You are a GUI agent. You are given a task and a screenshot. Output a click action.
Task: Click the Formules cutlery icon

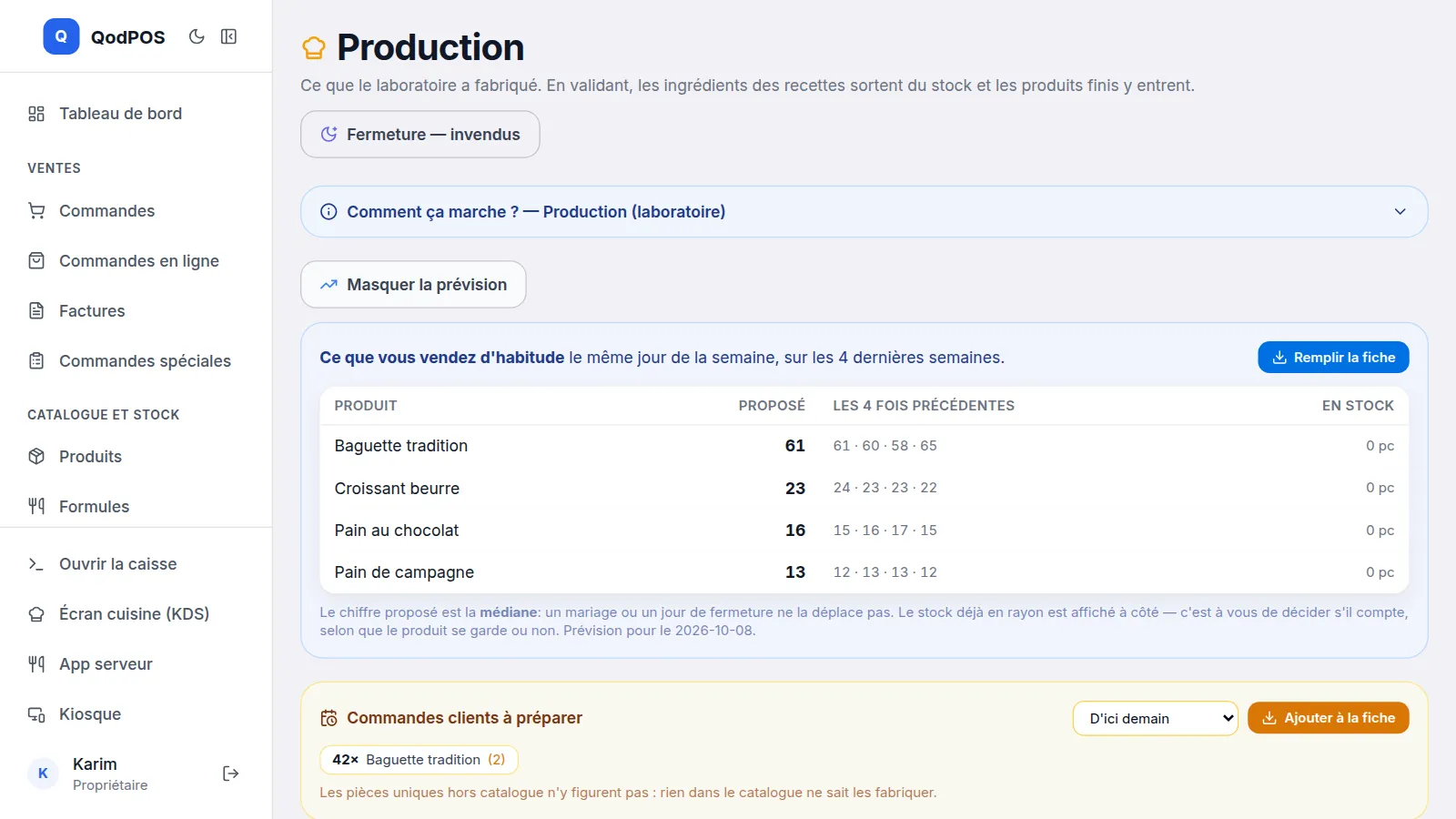pos(36,507)
